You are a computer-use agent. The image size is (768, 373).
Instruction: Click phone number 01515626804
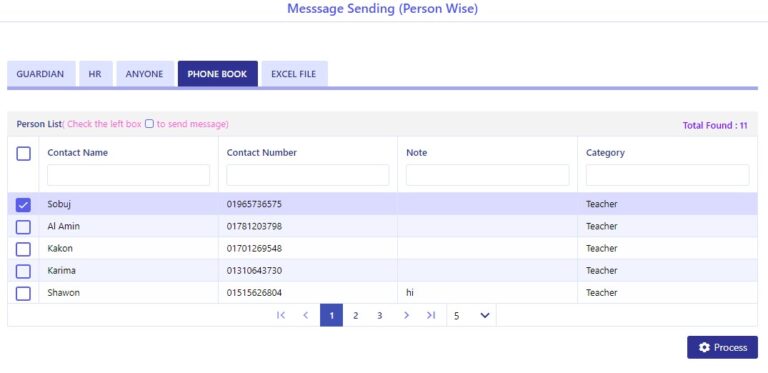(x=254, y=293)
